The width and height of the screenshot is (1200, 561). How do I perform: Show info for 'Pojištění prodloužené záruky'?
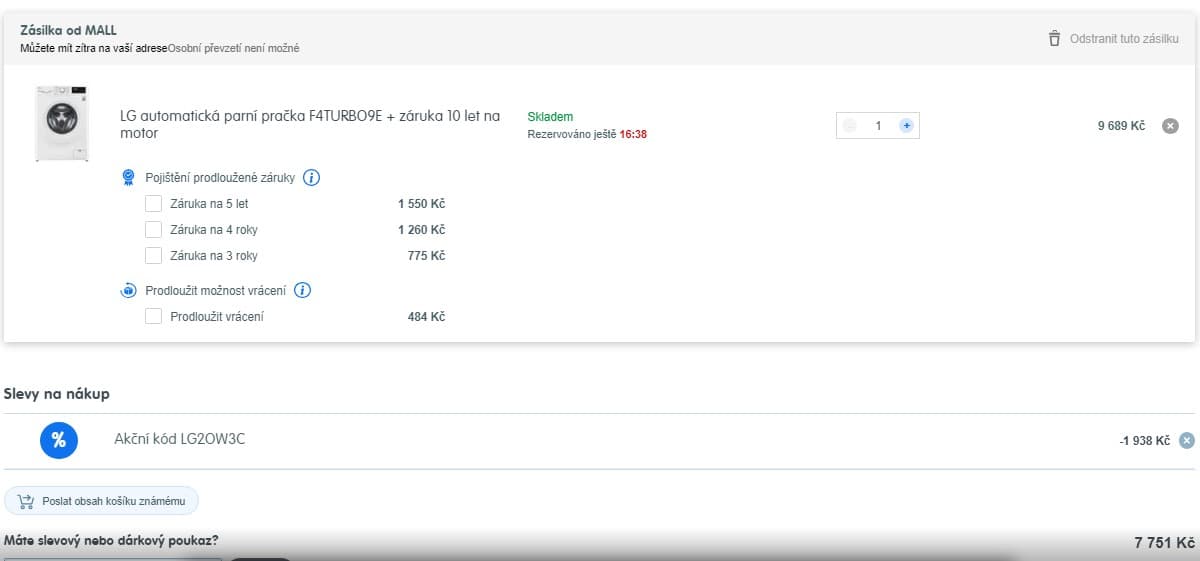(x=311, y=178)
